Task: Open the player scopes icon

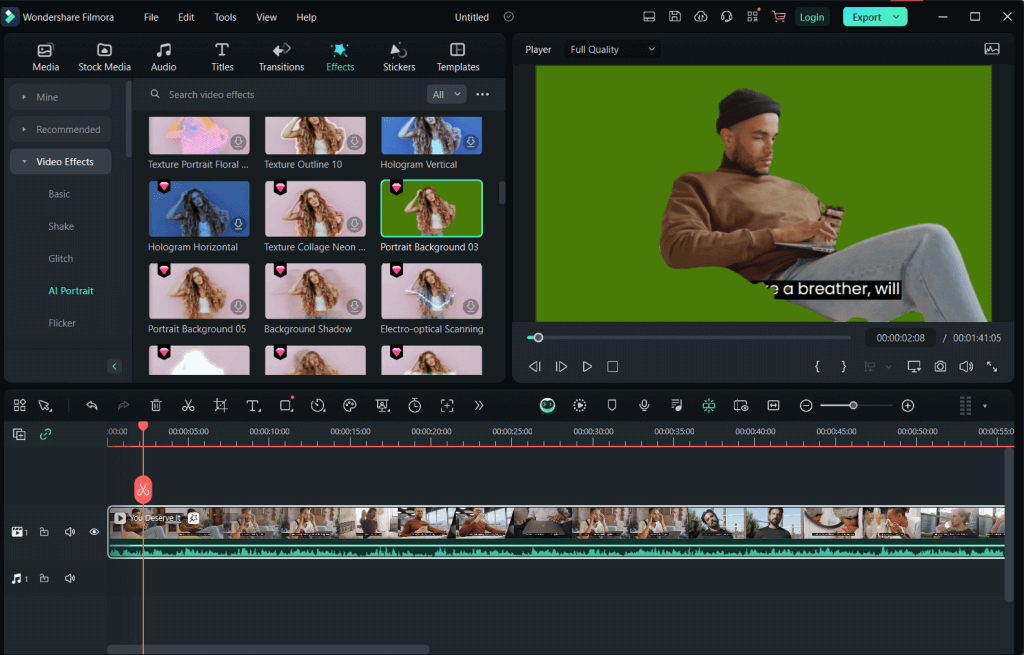Action: (991, 49)
